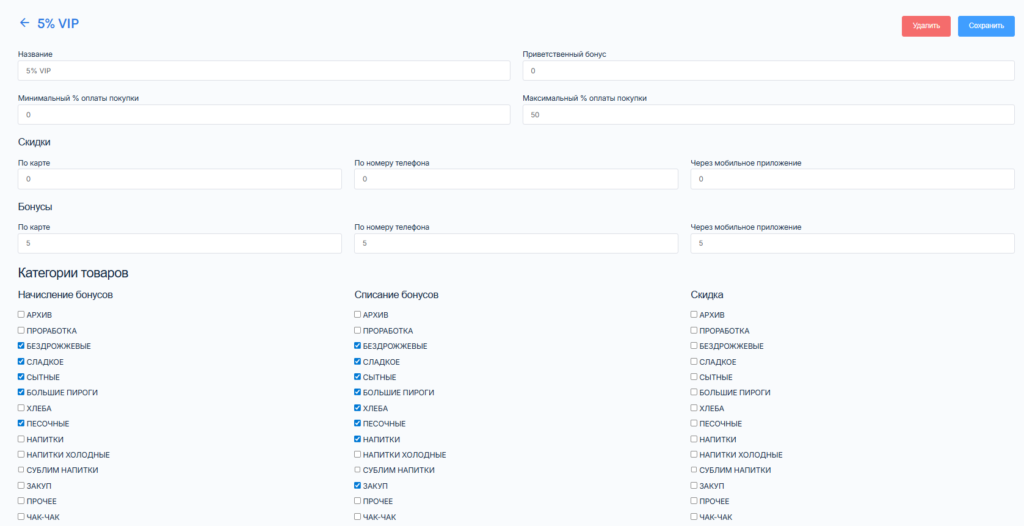Uncheck ПЕСОЧНЫЕ under Начисление бонусов

[x=21, y=424]
